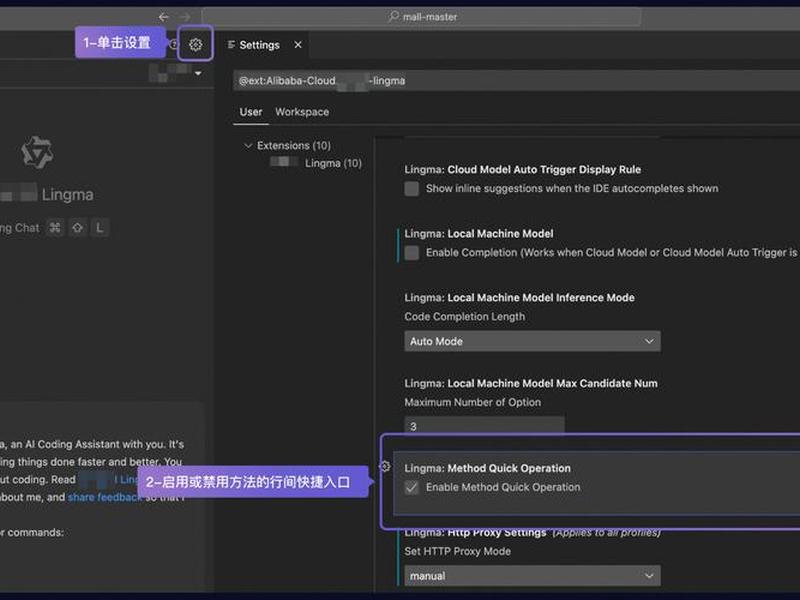The image size is (800, 600).
Task: Click the L key shortcut badge
Action: pyautogui.click(x=100, y=228)
